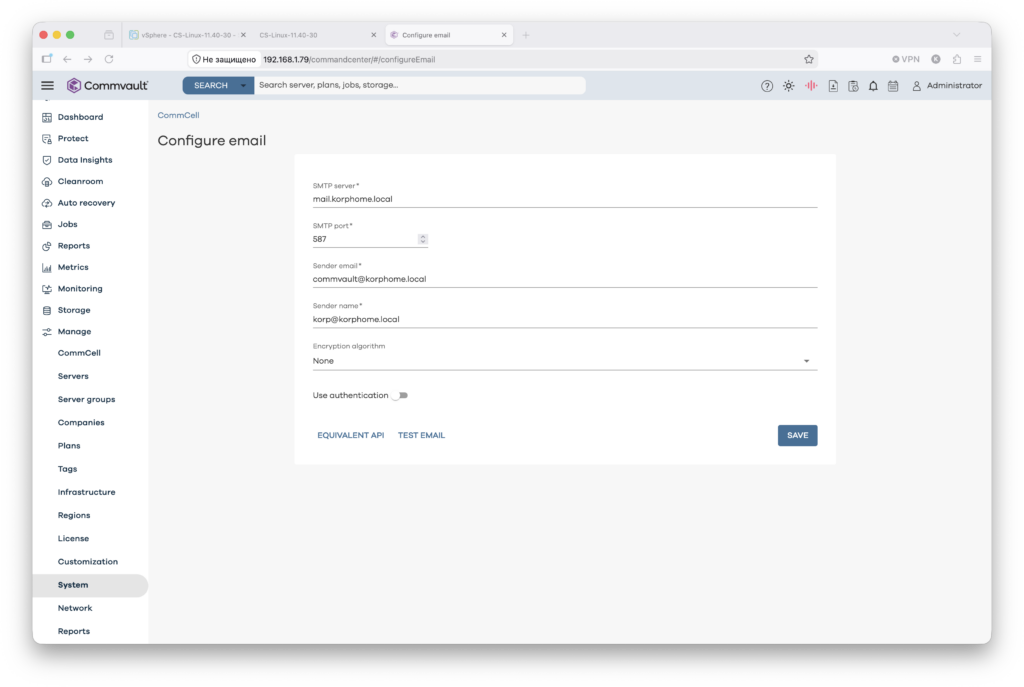Image resolution: width=1024 pixels, height=687 pixels.
Task: Open the hamburger navigation menu
Action: pyautogui.click(x=48, y=86)
